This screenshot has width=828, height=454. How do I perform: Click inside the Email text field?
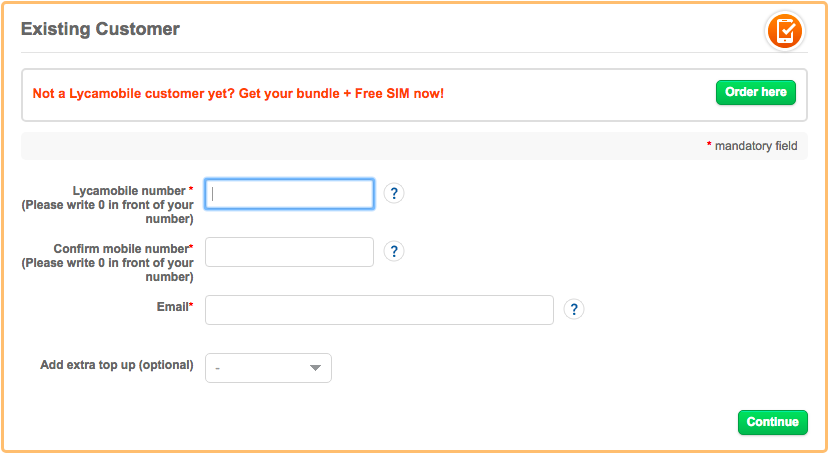379,310
